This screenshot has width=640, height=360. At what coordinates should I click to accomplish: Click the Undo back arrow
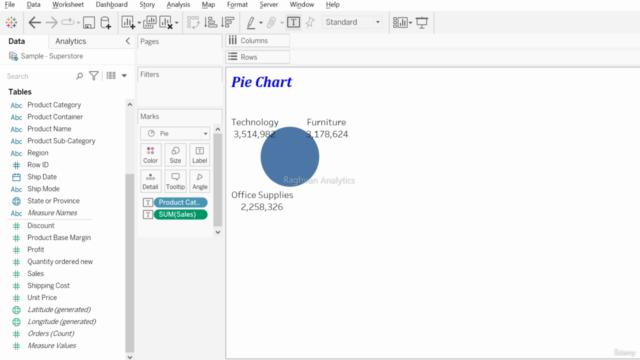35,22
